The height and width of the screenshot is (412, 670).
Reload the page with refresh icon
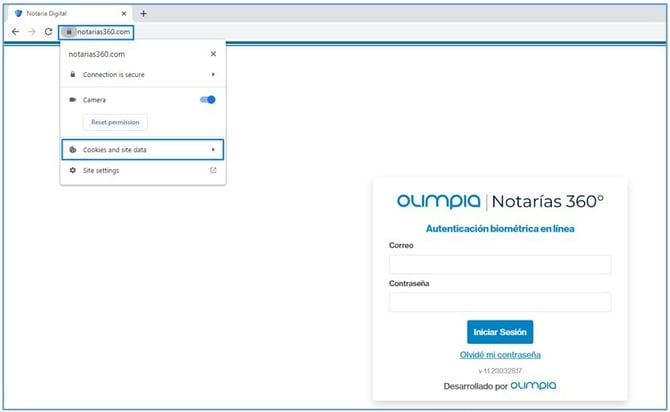(x=48, y=32)
